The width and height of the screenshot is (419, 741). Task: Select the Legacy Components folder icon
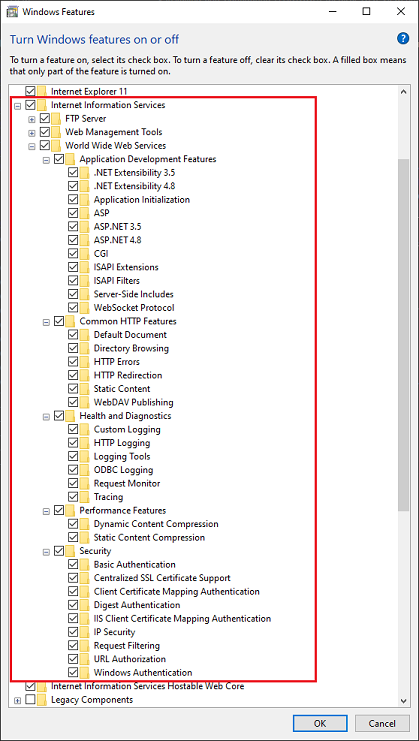[x=42, y=700]
